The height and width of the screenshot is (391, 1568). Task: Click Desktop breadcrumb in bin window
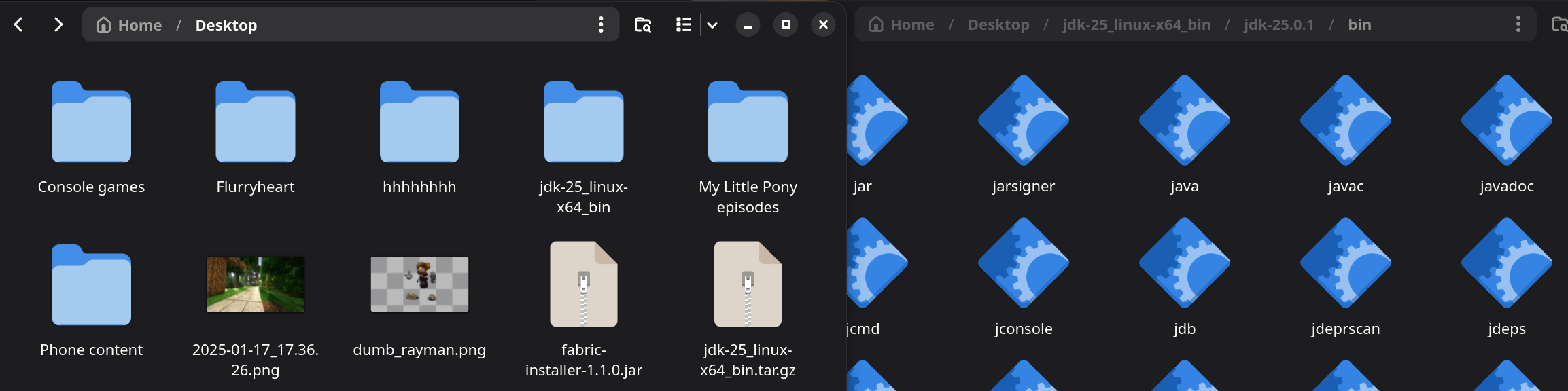998,24
